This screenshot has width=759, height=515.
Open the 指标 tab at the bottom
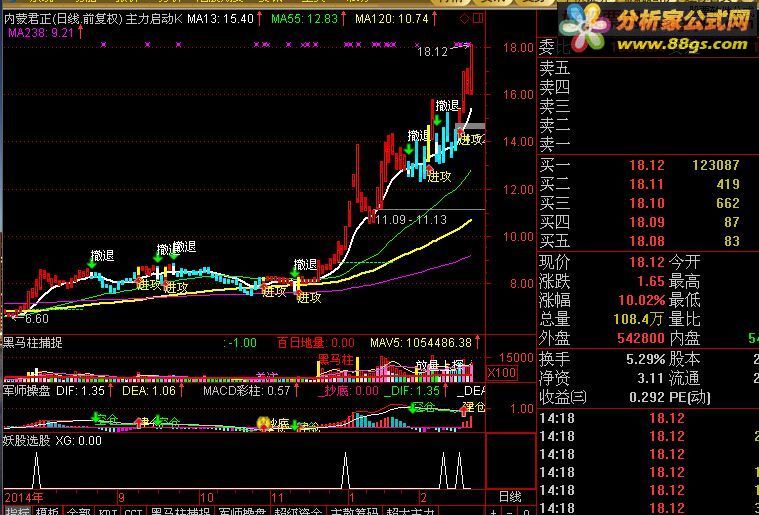pyautogui.click(x=16, y=511)
